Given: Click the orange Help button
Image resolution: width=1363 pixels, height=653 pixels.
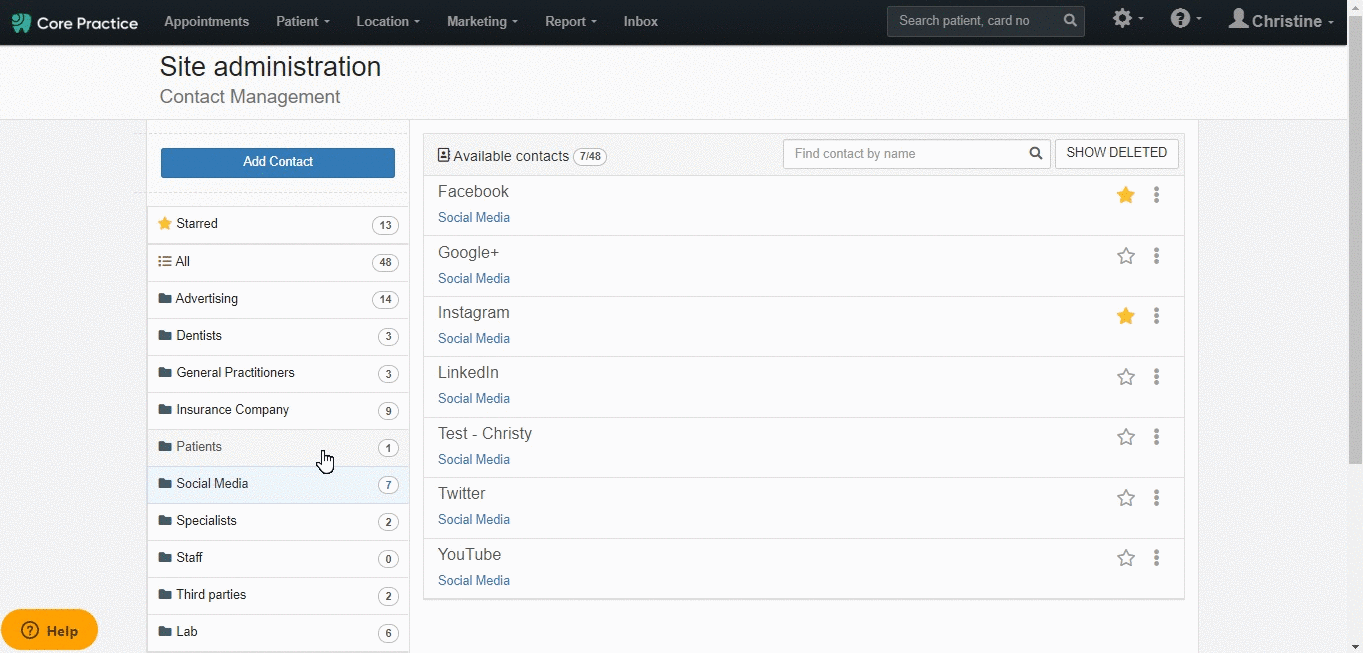Looking at the screenshot, I should pos(50,630).
